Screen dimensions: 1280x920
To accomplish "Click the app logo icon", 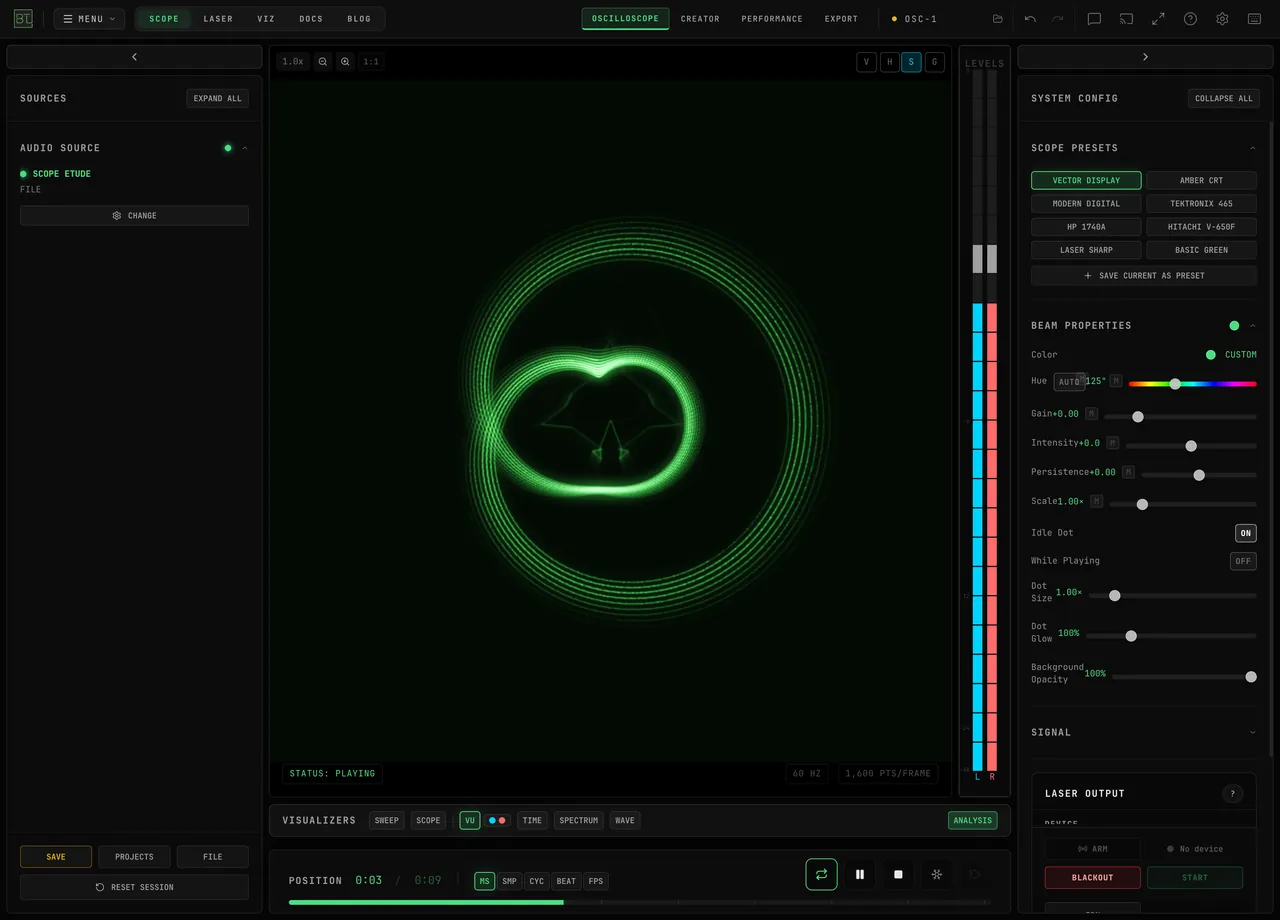I will [23, 19].
